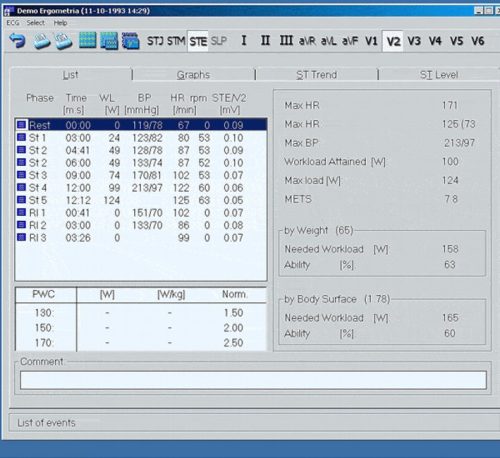The height and width of the screenshot is (458, 500).
Task: Click the second printer icon
Action: tap(63, 41)
